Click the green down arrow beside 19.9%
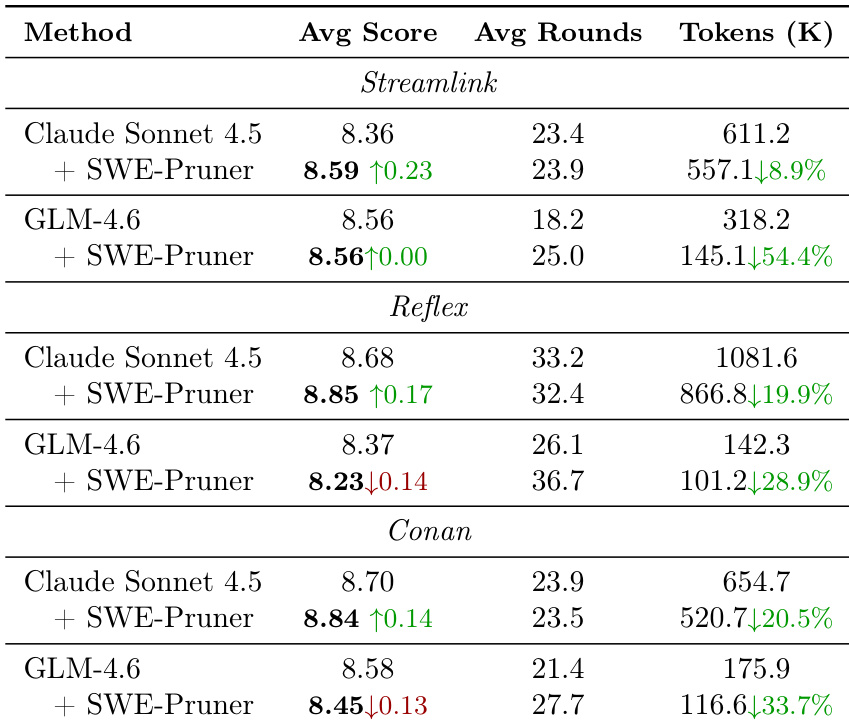The image size is (849, 726). [754, 394]
